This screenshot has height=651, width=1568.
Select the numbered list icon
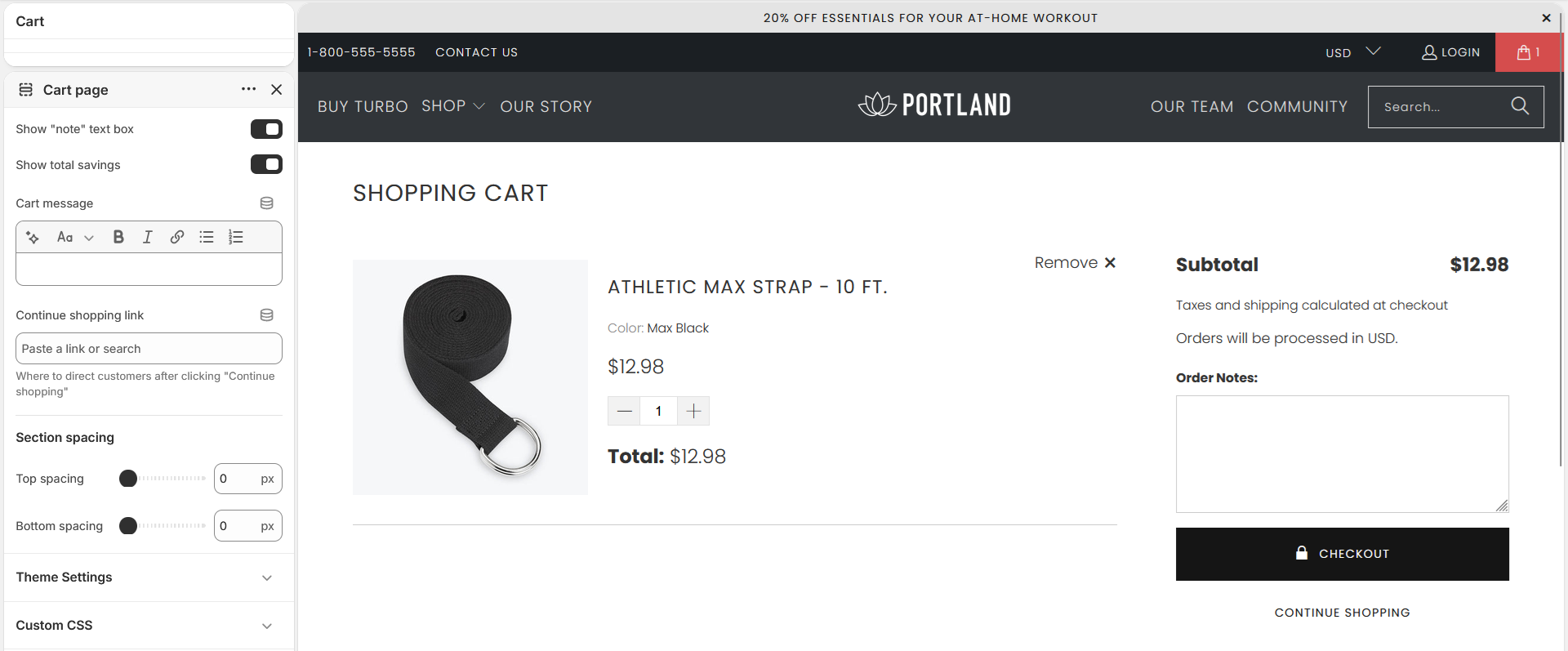(236, 237)
